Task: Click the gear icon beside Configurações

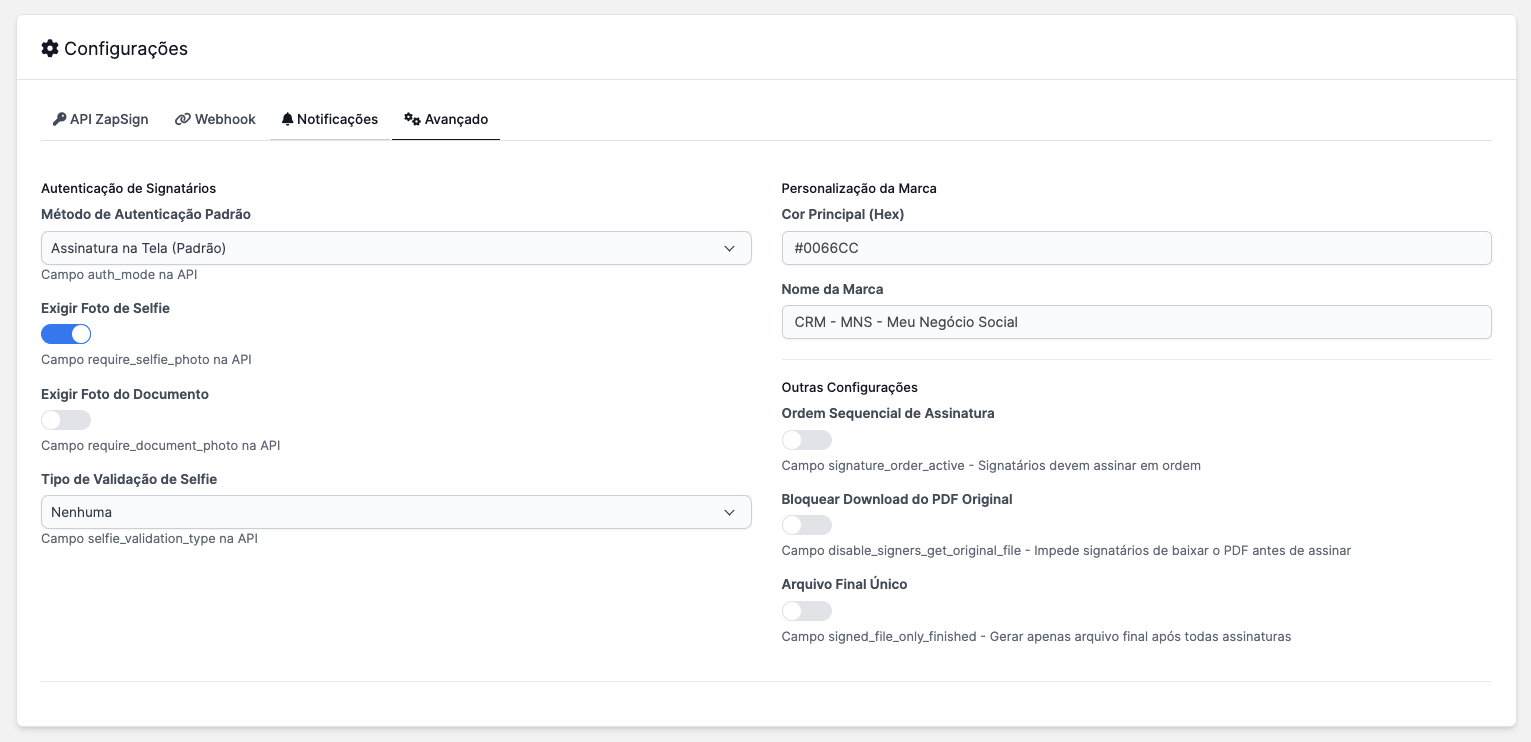Action: [x=49, y=48]
